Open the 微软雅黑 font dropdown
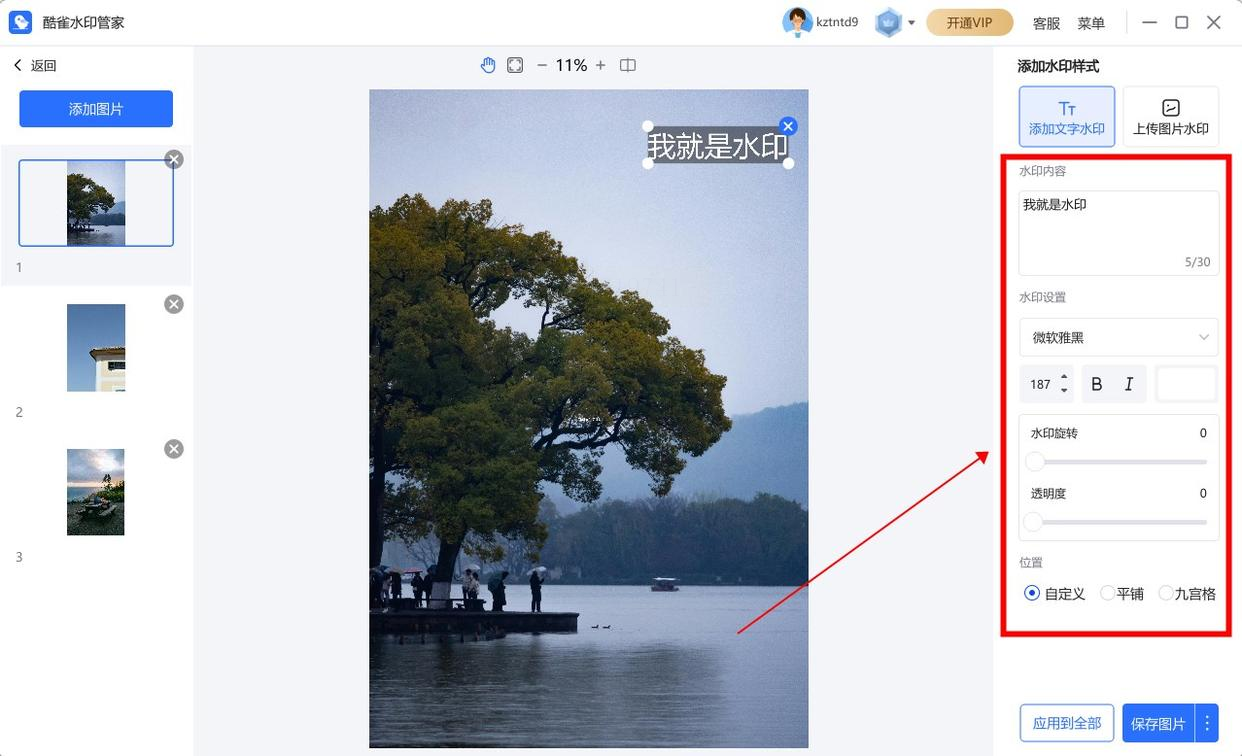The width and height of the screenshot is (1242, 756). (x=1119, y=337)
